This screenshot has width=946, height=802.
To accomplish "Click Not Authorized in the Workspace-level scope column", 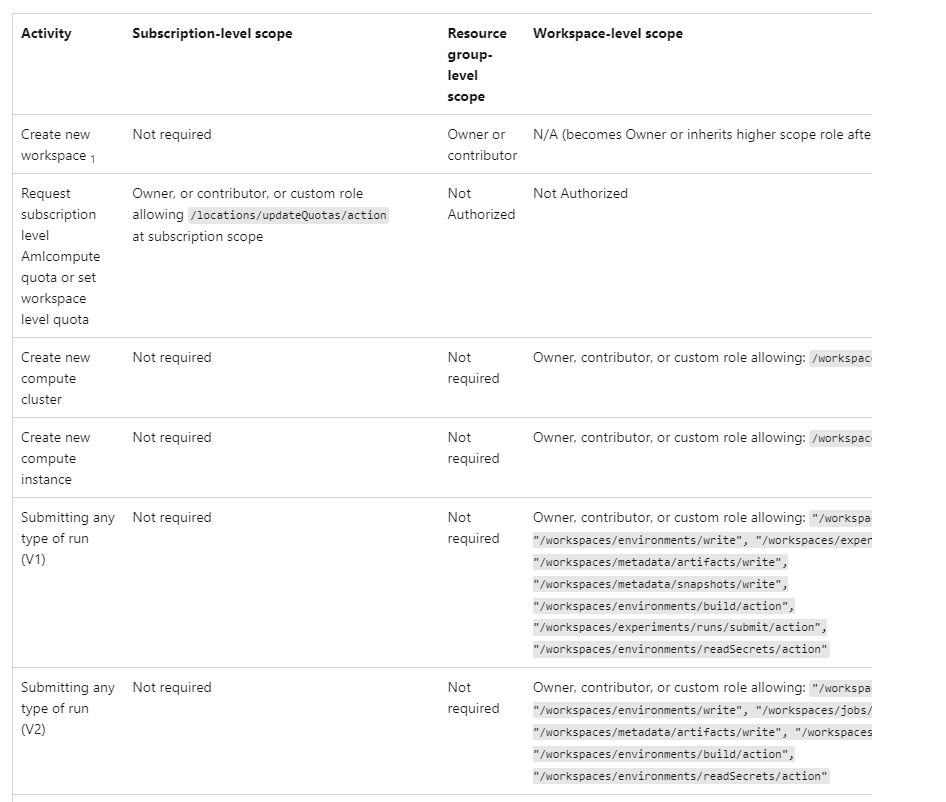I will coord(580,194).
